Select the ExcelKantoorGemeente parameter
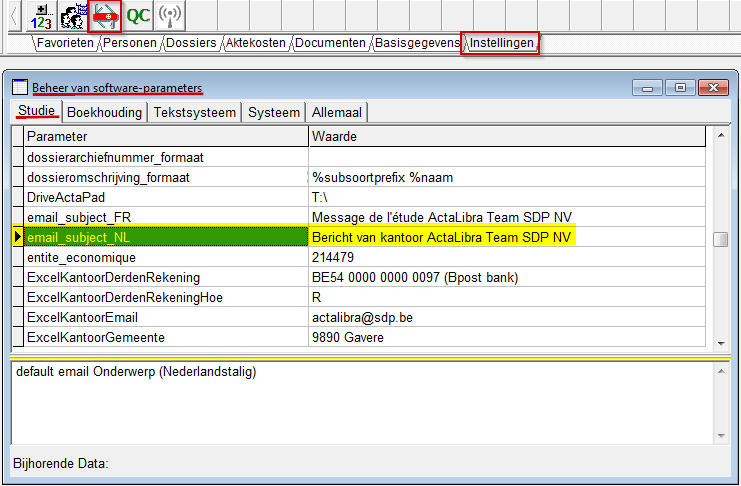 coord(166,337)
